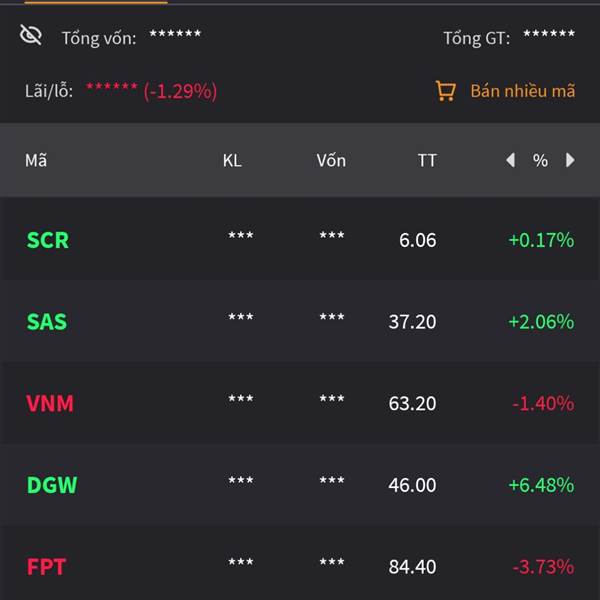Tap the shopping cart icon
The width and height of the screenshot is (600, 600).
tap(446, 91)
